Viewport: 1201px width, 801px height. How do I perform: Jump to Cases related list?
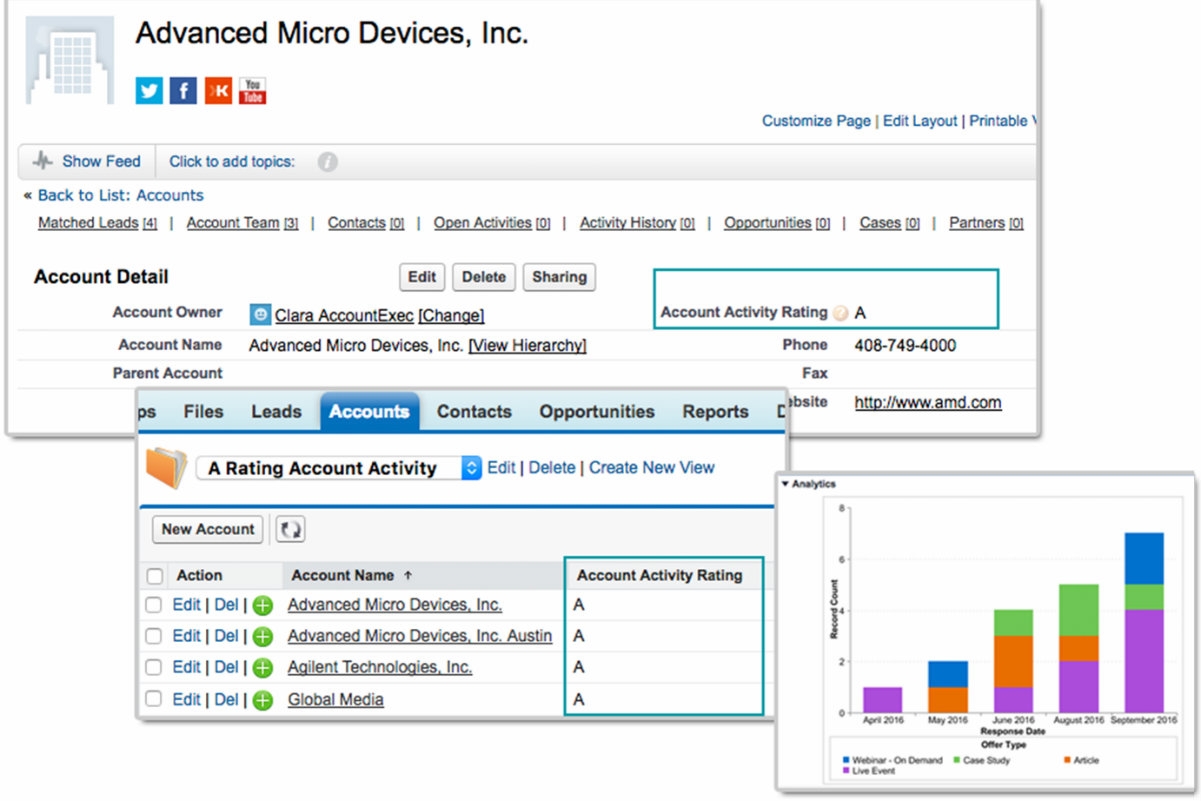[889, 223]
